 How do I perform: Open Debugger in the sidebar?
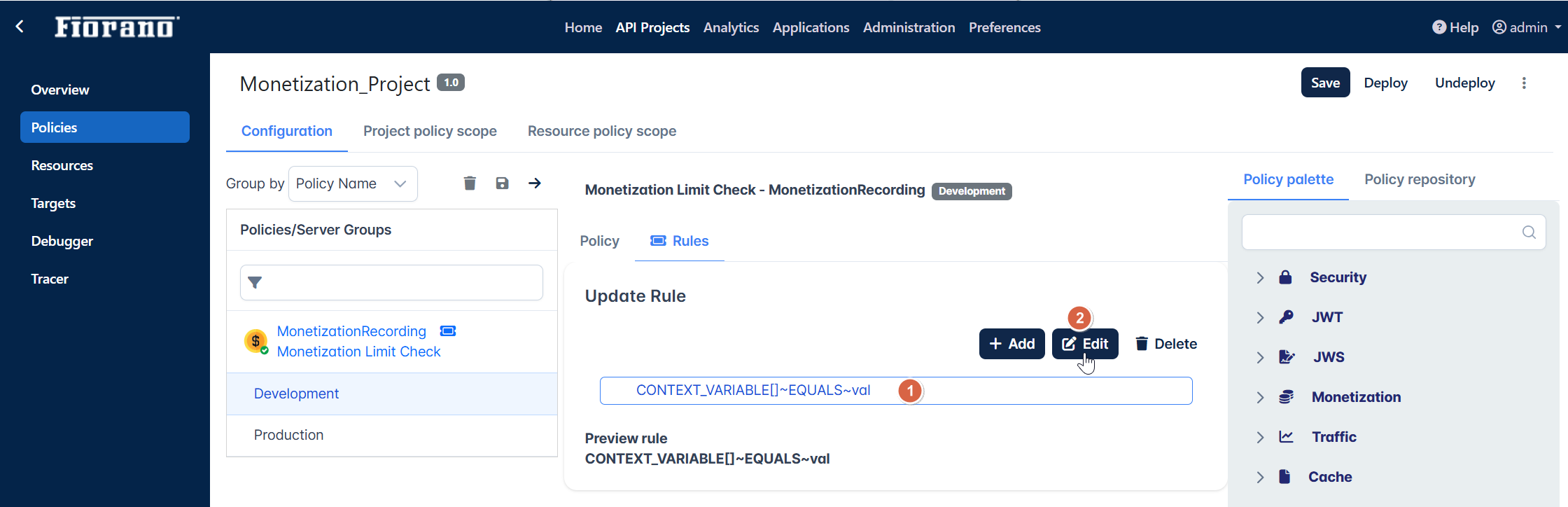pyautogui.click(x=62, y=241)
